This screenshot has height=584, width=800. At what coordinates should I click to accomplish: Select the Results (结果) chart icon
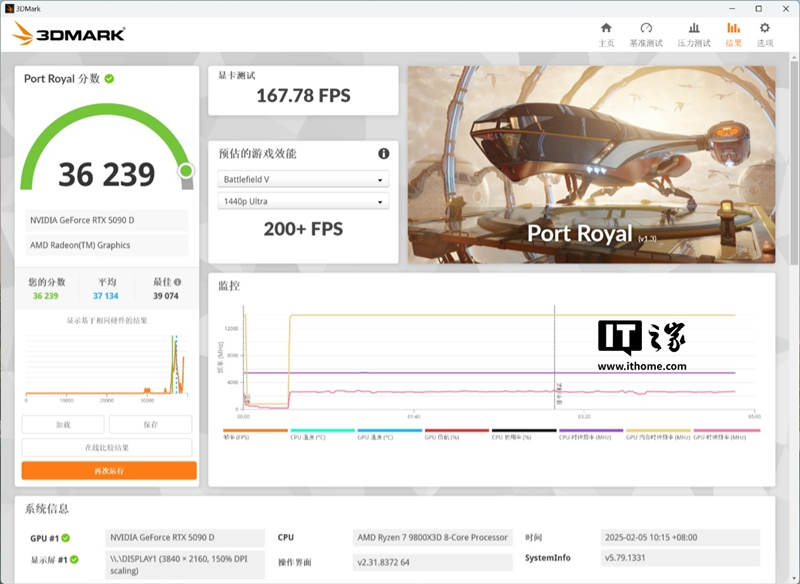pyautogui.click(x=733, y=34)
